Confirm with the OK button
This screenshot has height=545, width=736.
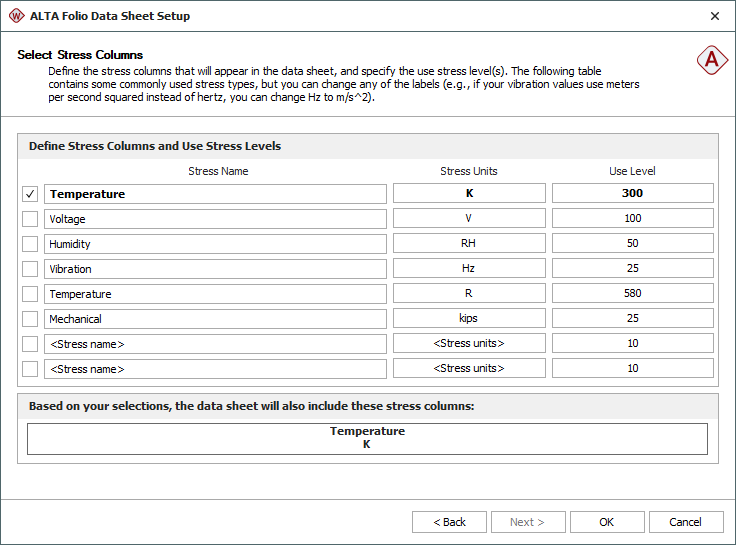pyautogui.click(x=607, y=522)
